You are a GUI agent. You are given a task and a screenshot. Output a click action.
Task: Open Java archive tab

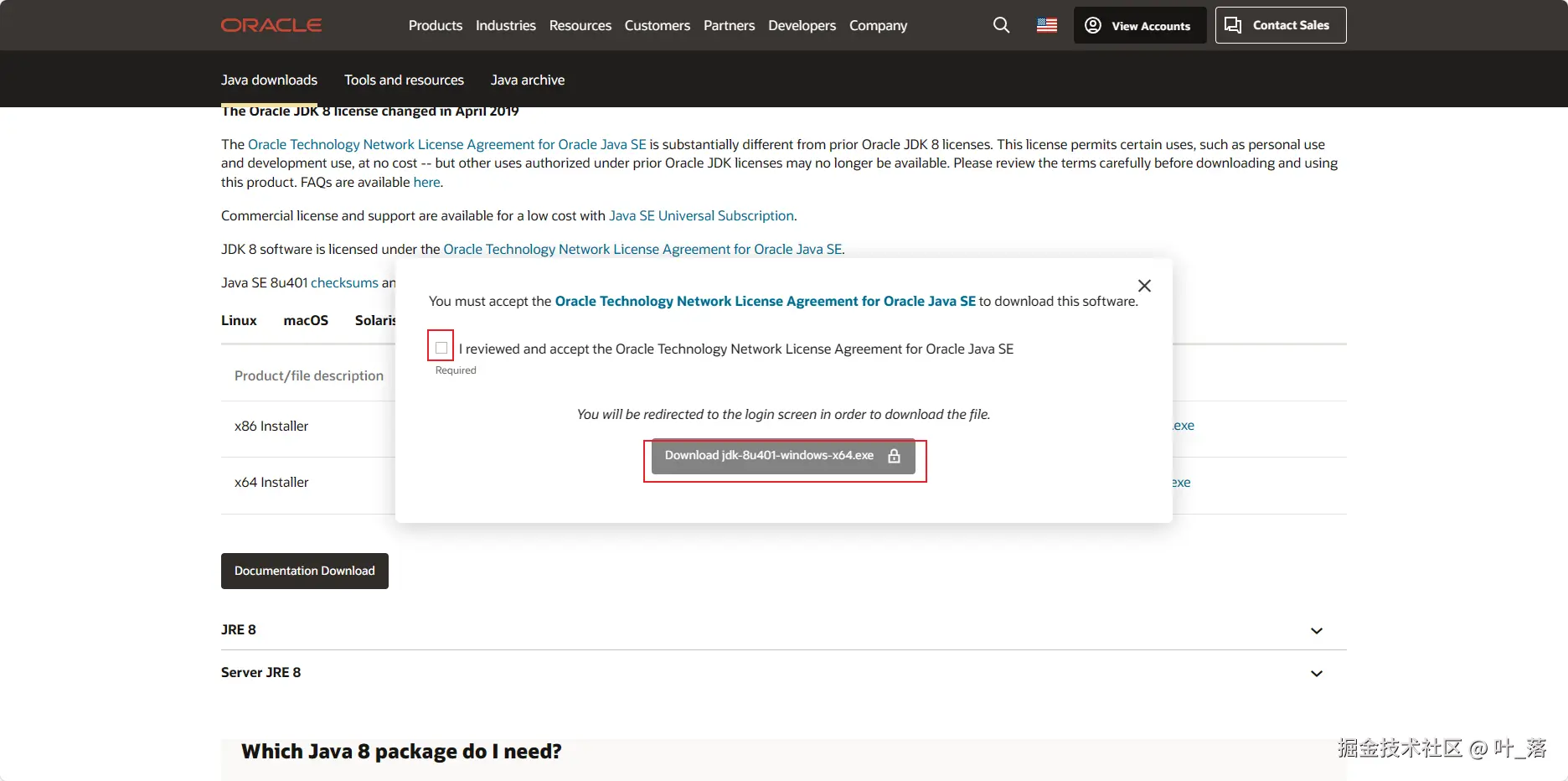click(528, 80)
